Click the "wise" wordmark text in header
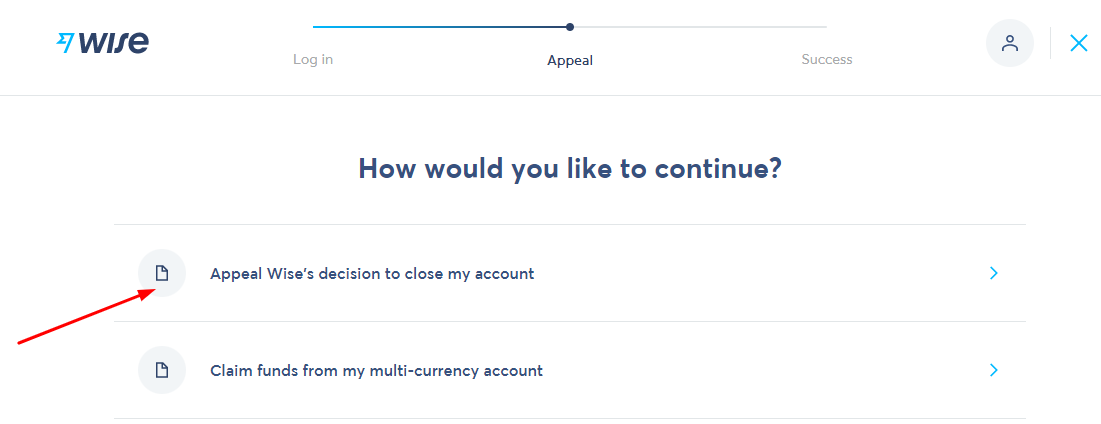Viewport: 1101px width, 424px height. (114, 43)
